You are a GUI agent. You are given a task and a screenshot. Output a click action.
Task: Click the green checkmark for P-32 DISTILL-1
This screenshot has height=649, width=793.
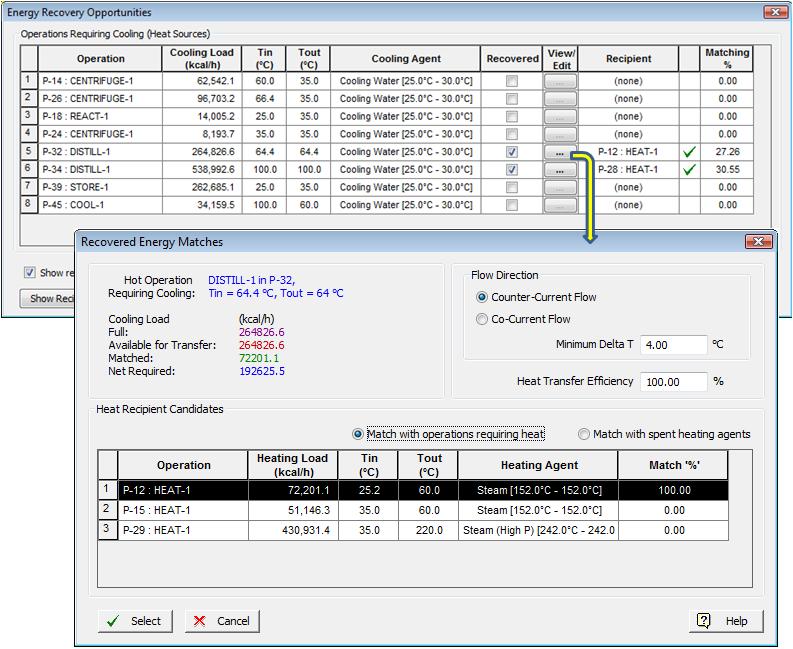[x=688, y=152]
